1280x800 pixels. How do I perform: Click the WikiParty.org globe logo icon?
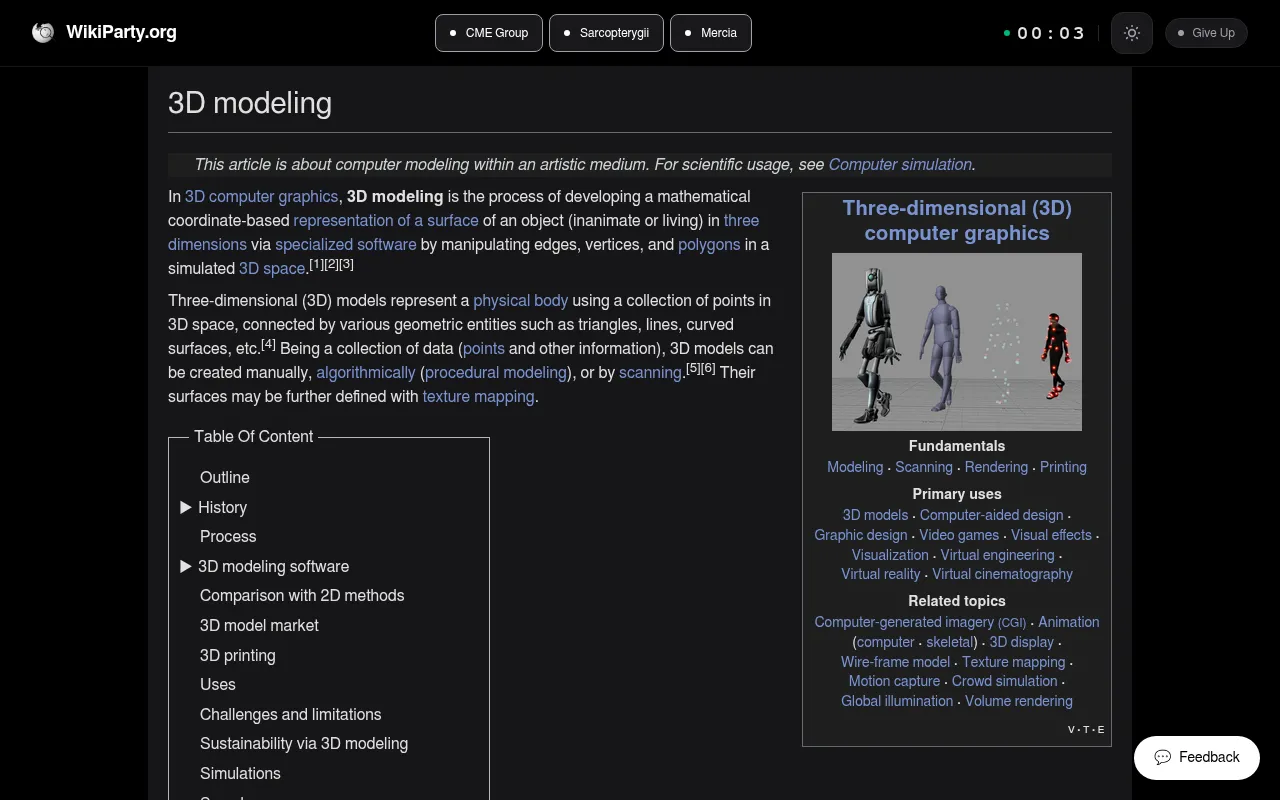tap(43, 32)
